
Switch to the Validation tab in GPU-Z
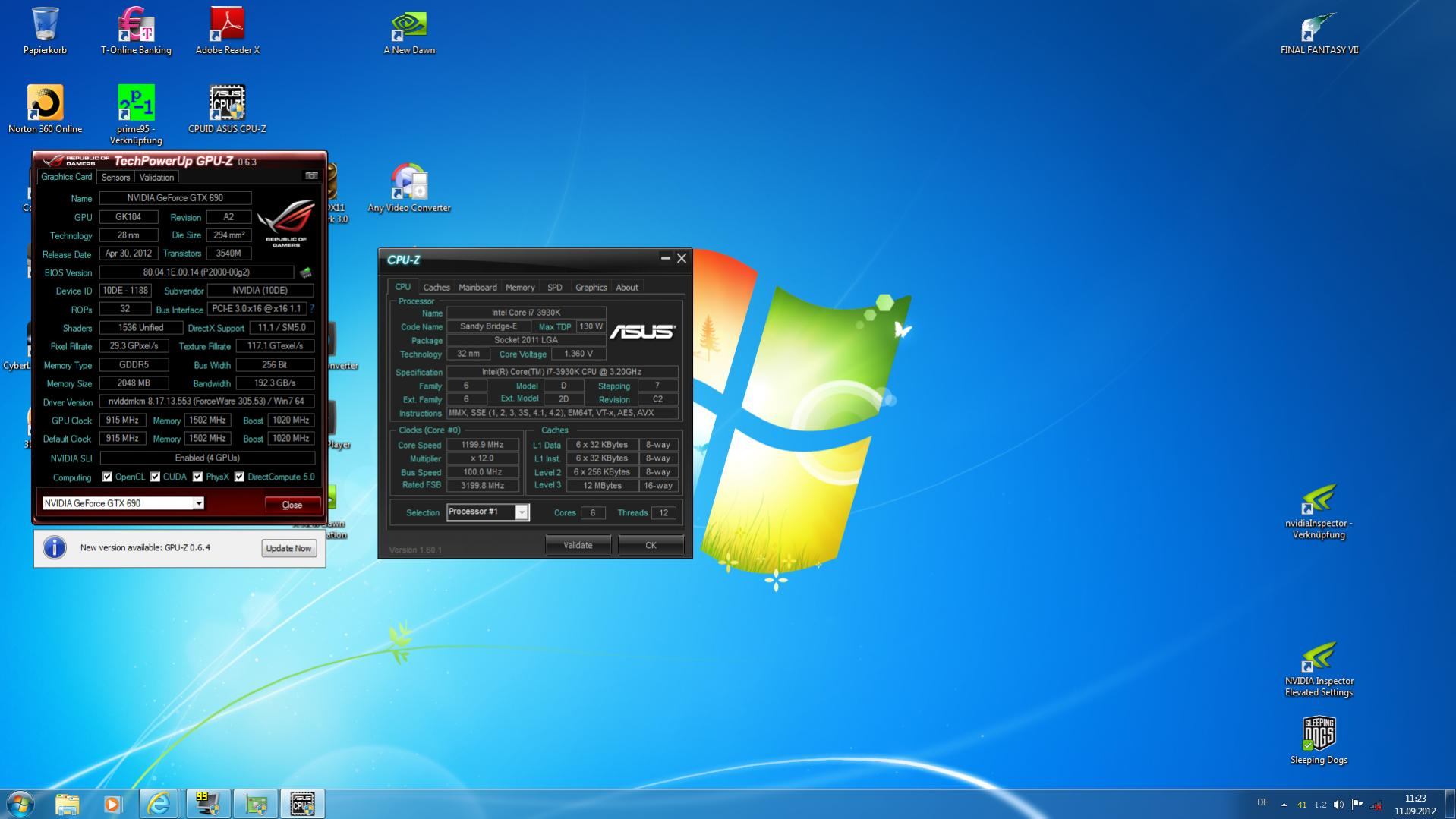(x=156, y=177)
